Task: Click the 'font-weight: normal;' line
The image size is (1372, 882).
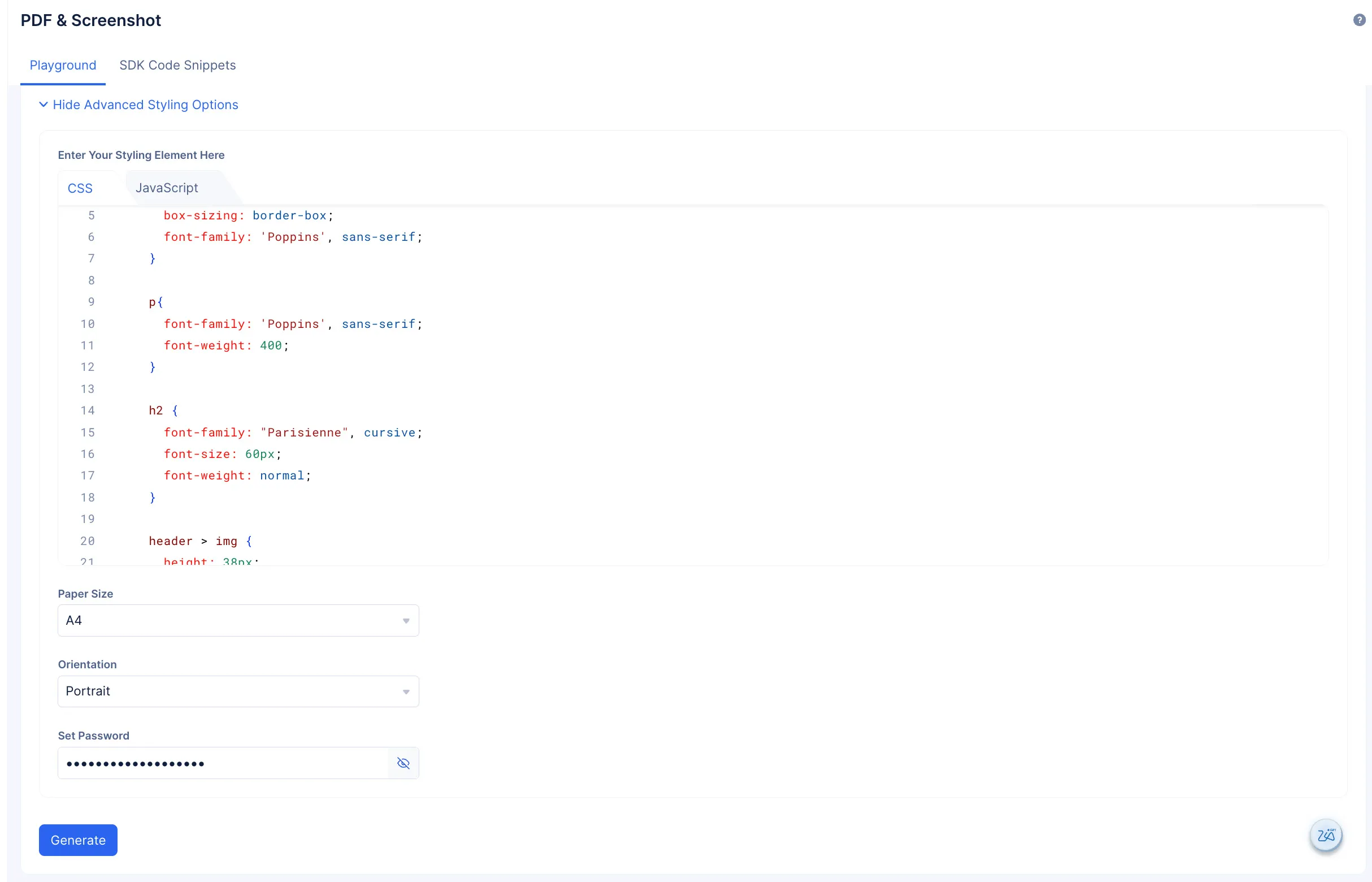Action: [237, 475]
